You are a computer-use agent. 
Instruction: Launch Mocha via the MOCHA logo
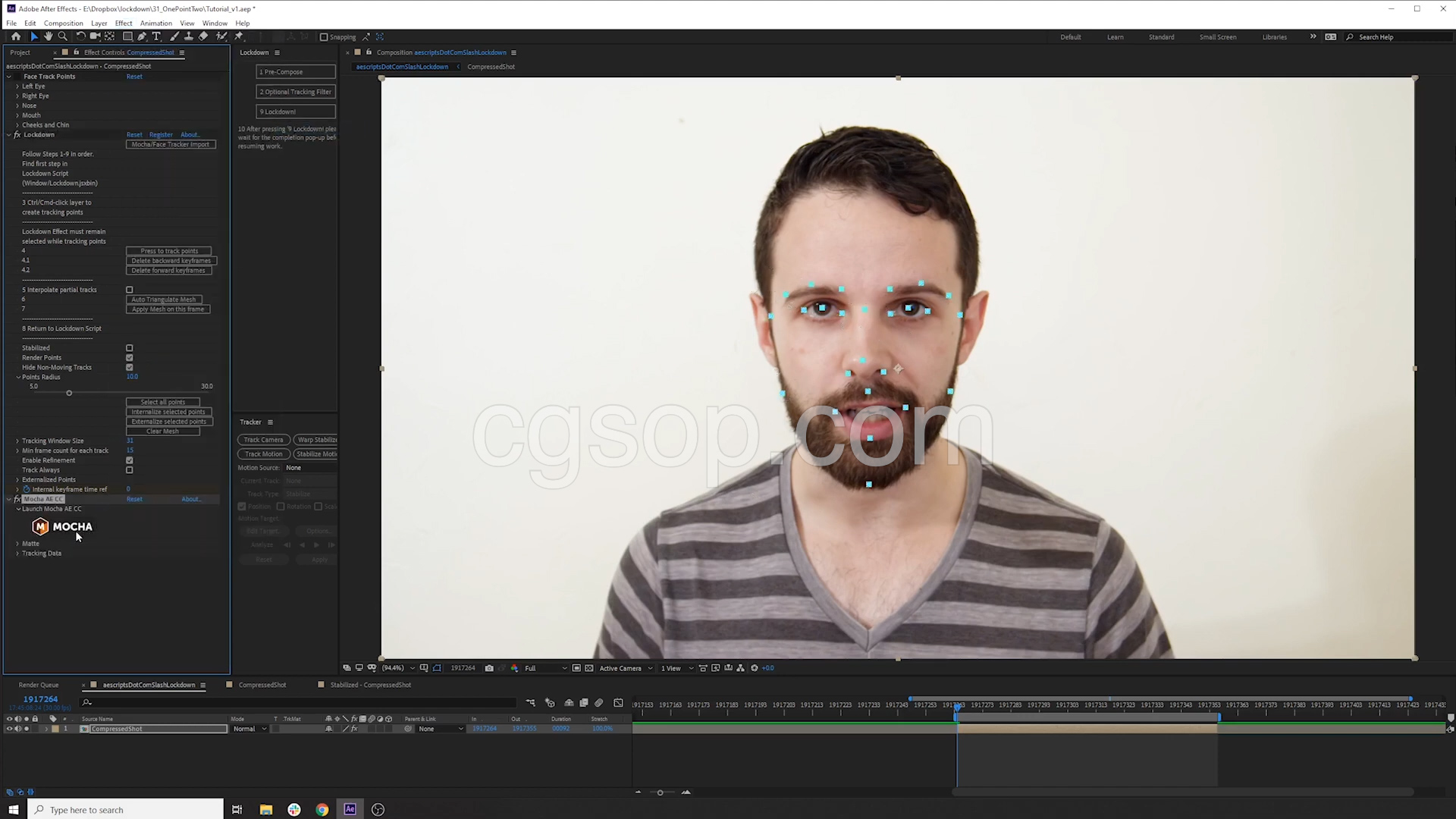tap(62, 526)
